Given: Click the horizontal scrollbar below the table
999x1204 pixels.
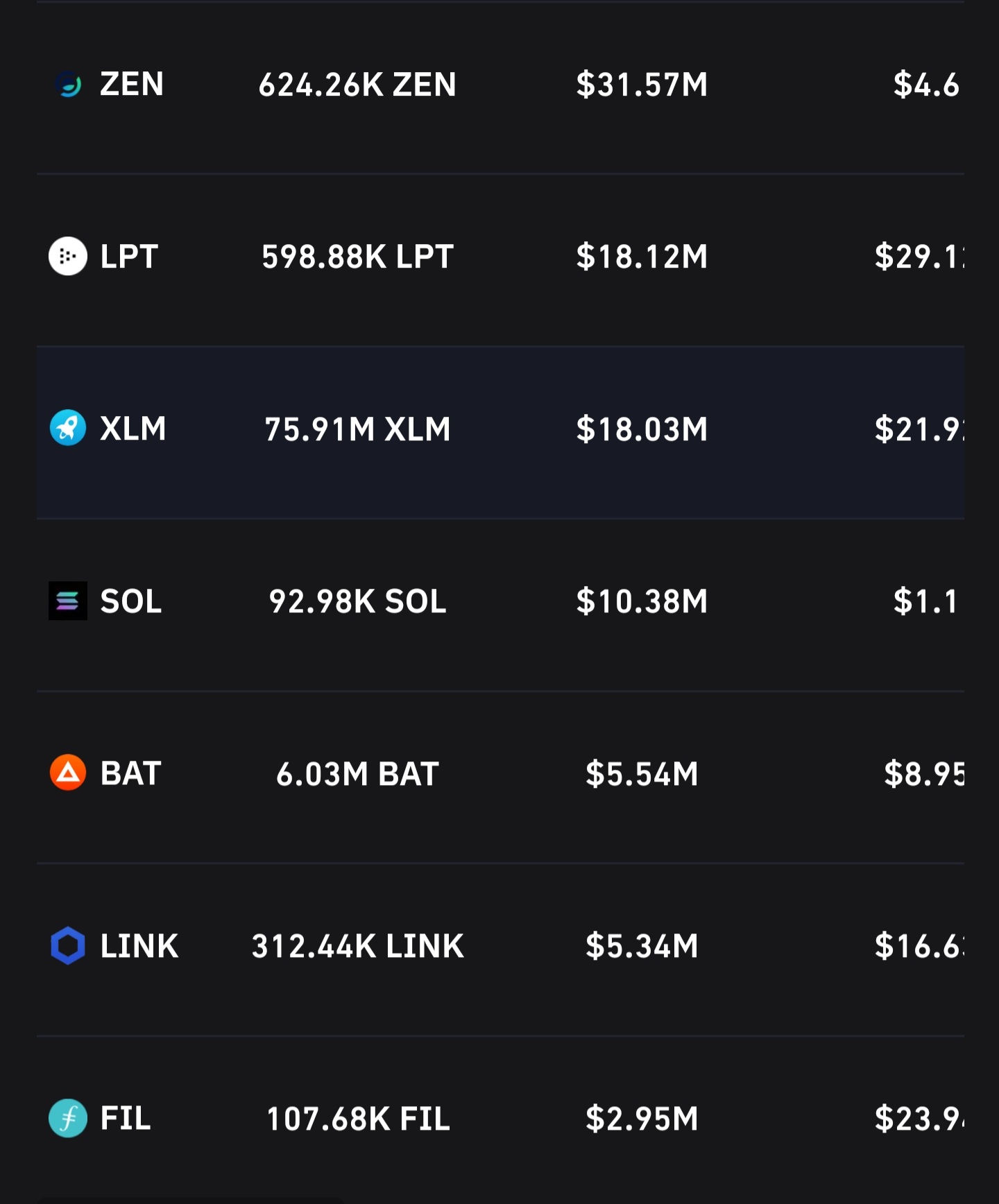Looking at the screenshot, I should [191, 1200].
